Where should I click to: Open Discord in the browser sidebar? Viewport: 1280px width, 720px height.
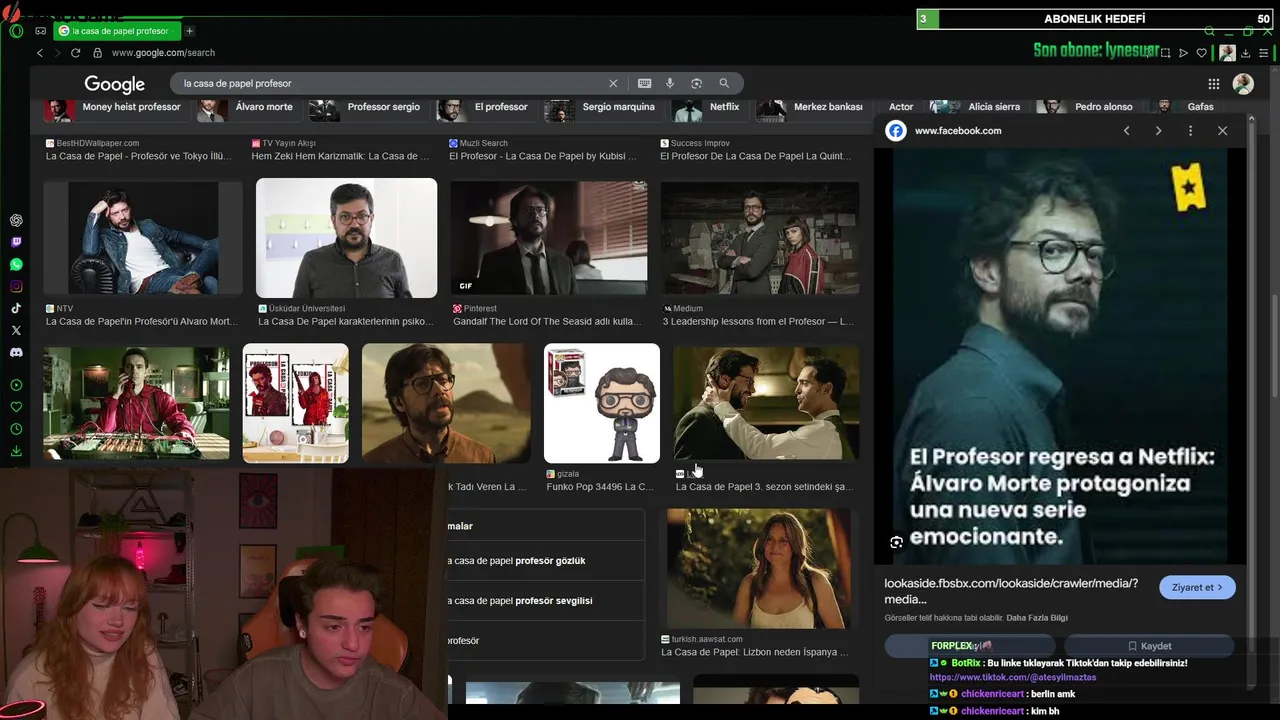click(16, 352)
